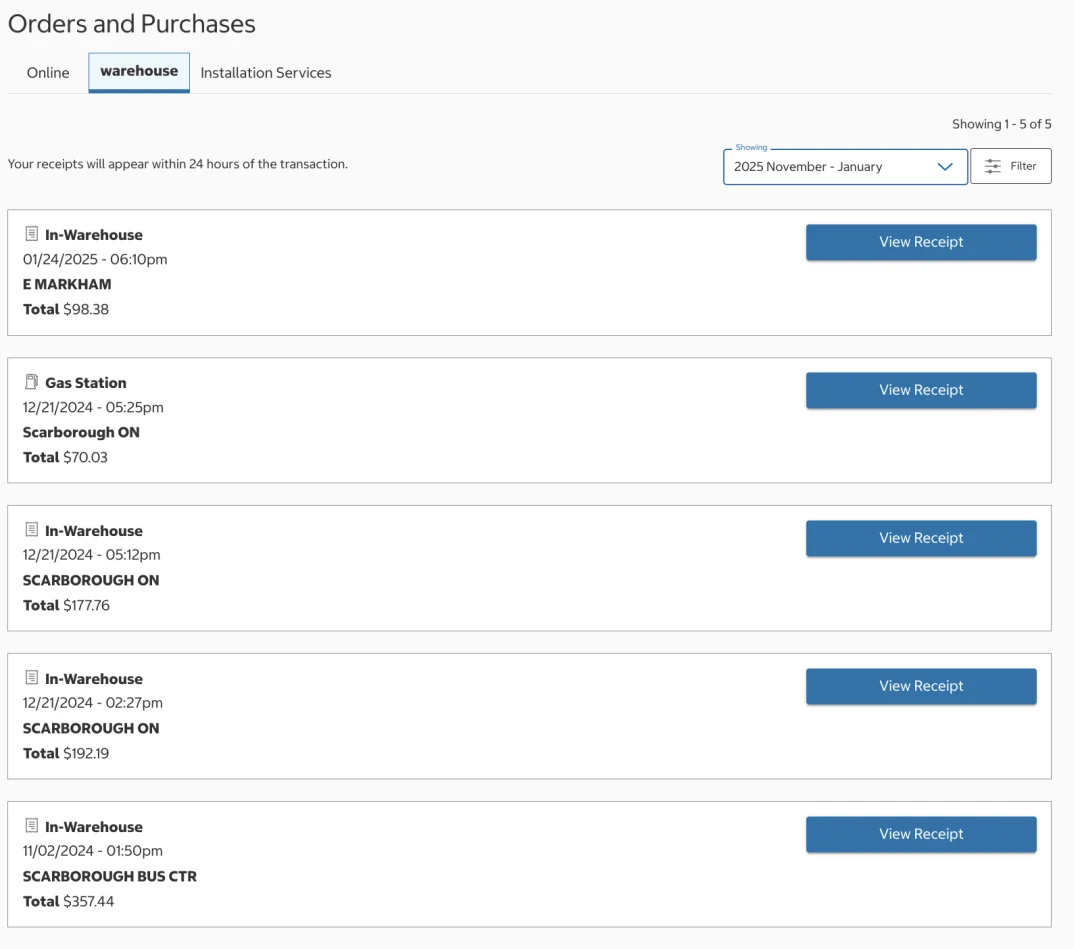
Task: Click the Orders and Purchases heading
Action: 132,24
